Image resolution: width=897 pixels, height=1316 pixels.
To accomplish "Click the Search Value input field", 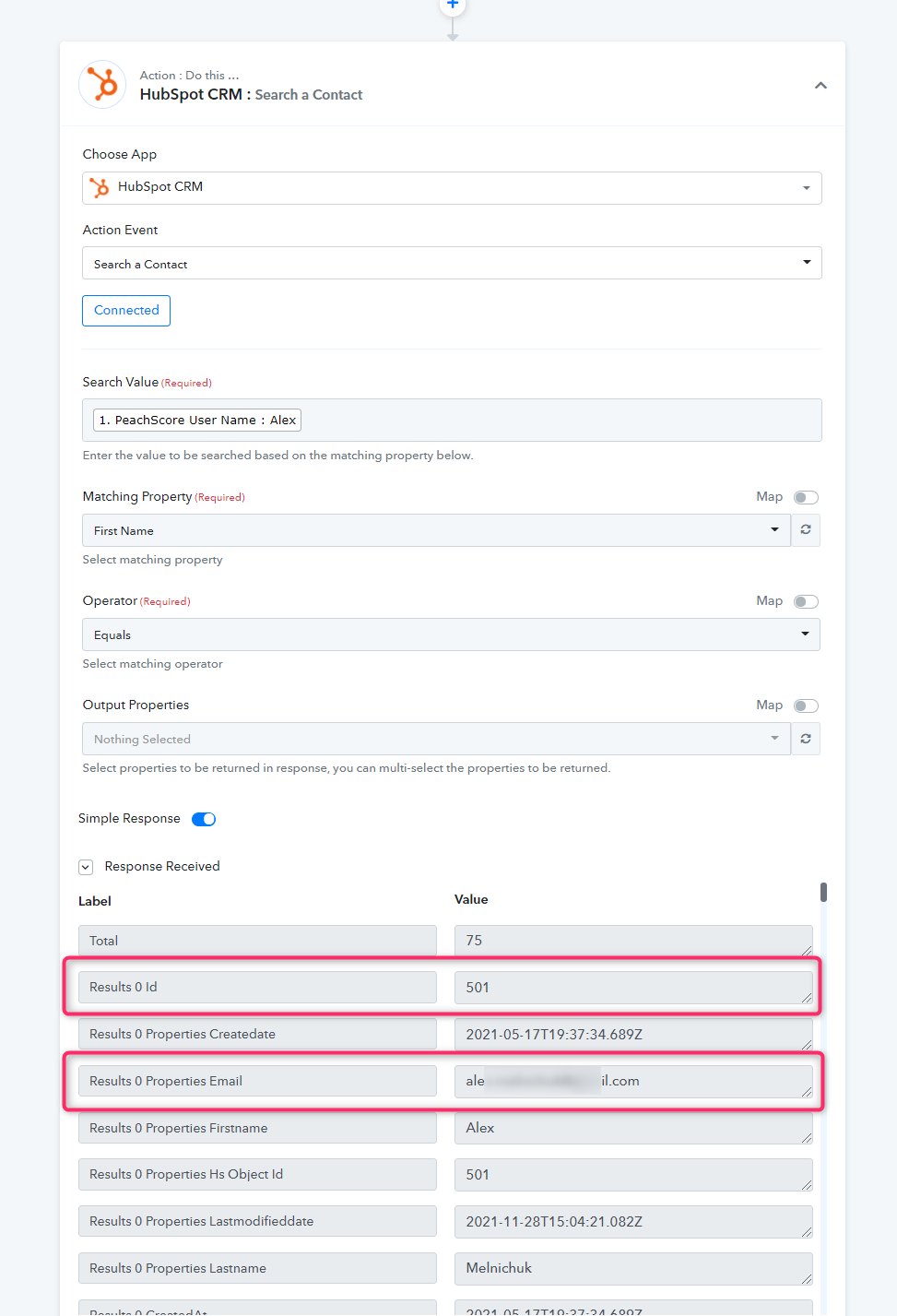I will pyautogui.click(x=452, y=420).
